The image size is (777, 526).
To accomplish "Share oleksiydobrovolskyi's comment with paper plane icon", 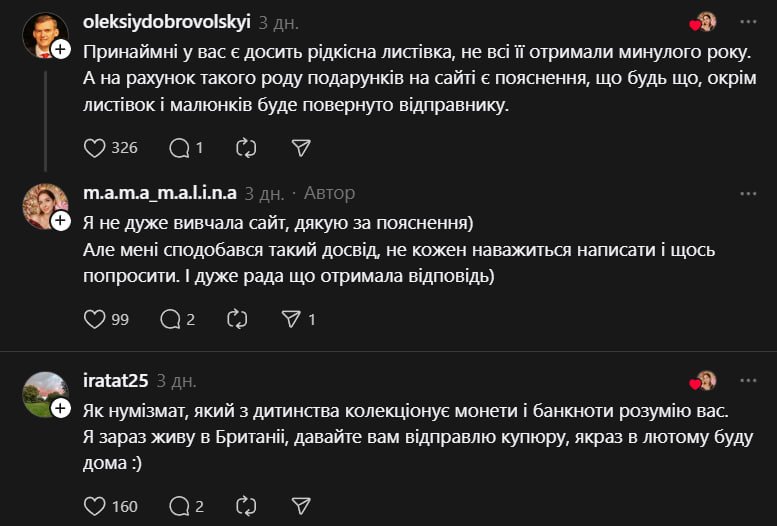I will point(301,148).
